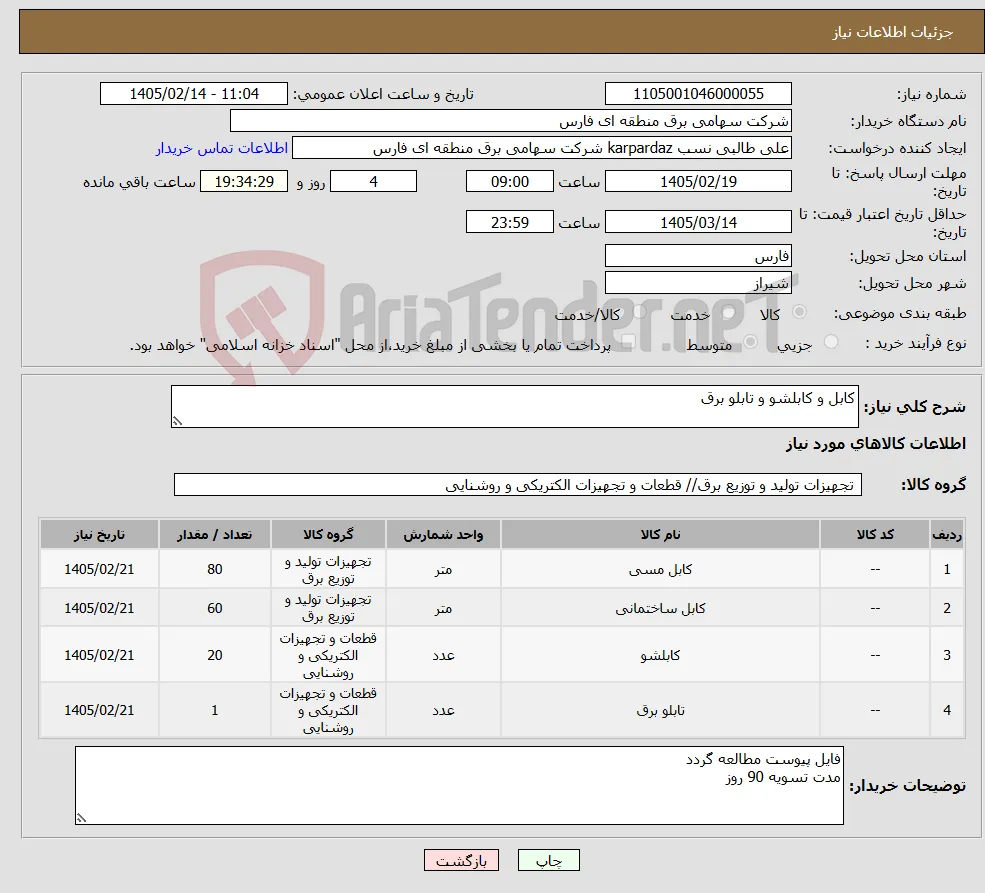Choose the جزیی purchase type radio
Image resolution: width=985 pixels, height=893 pixels.
[x=830, y=342]
